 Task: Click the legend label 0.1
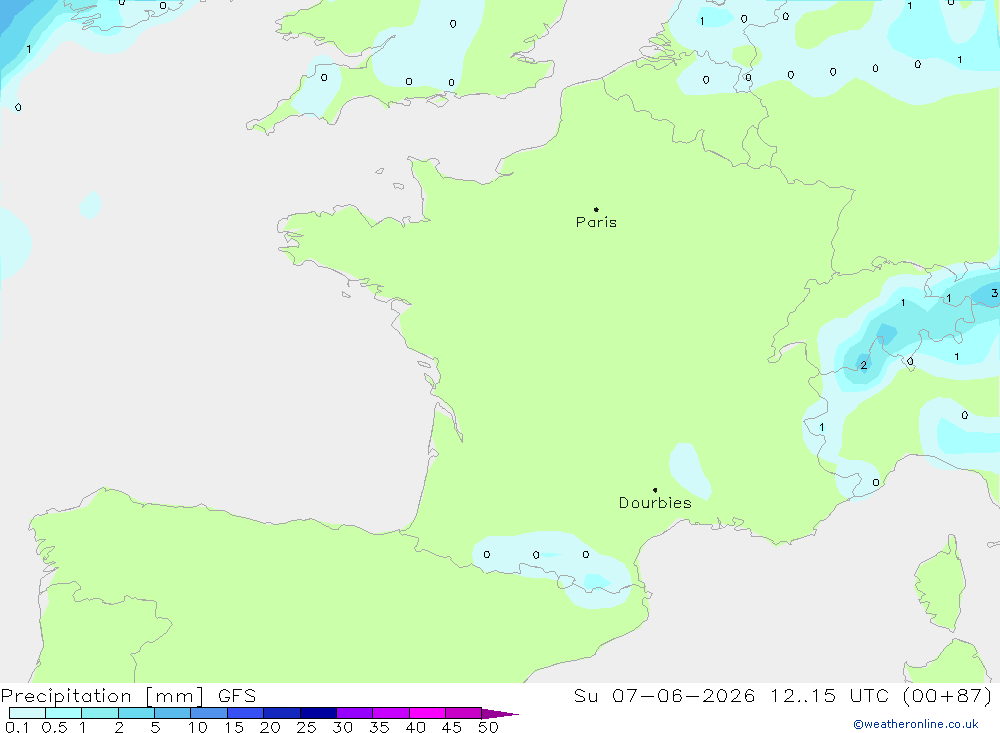pos(17,727)
